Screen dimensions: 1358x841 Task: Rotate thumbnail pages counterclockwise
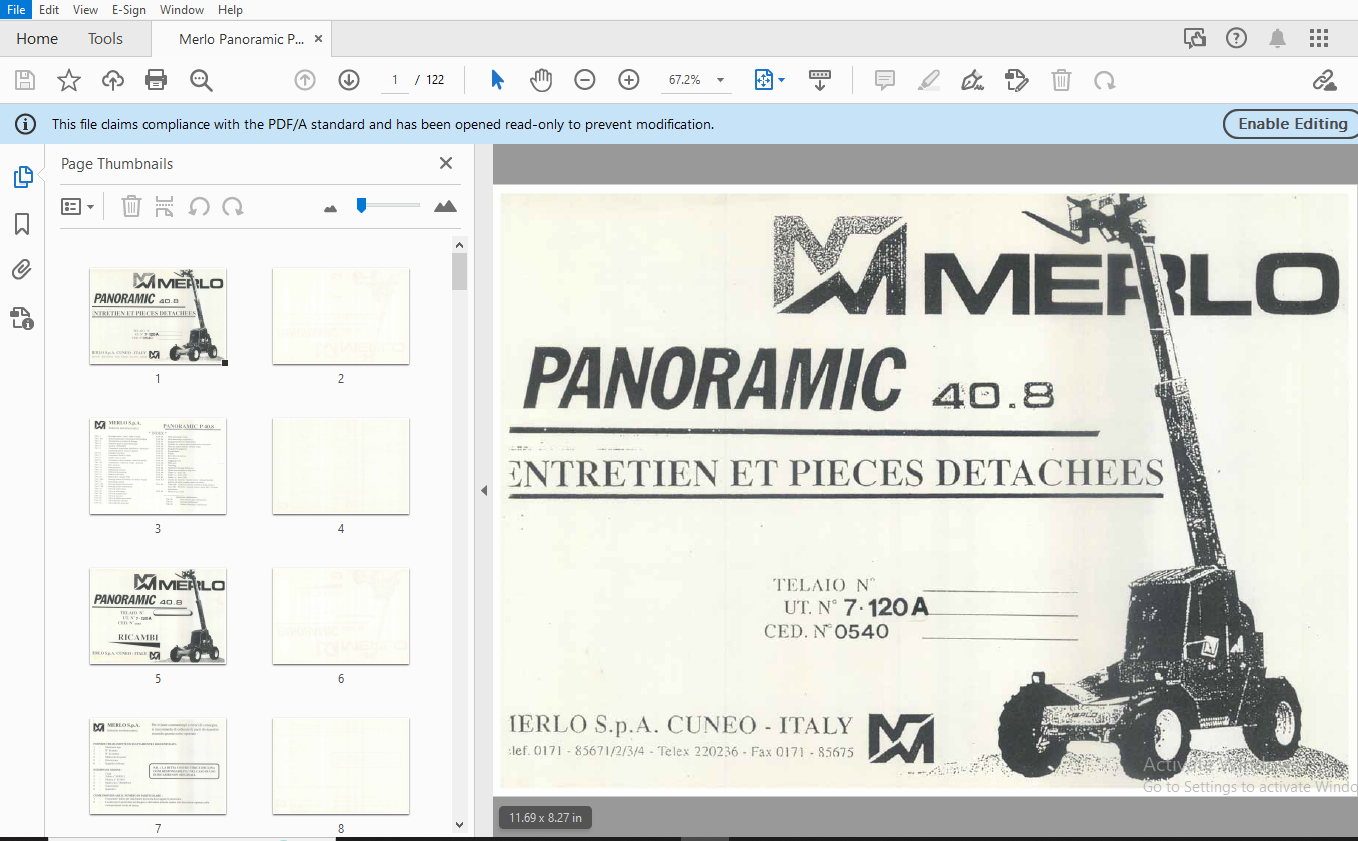coord(199,207)
